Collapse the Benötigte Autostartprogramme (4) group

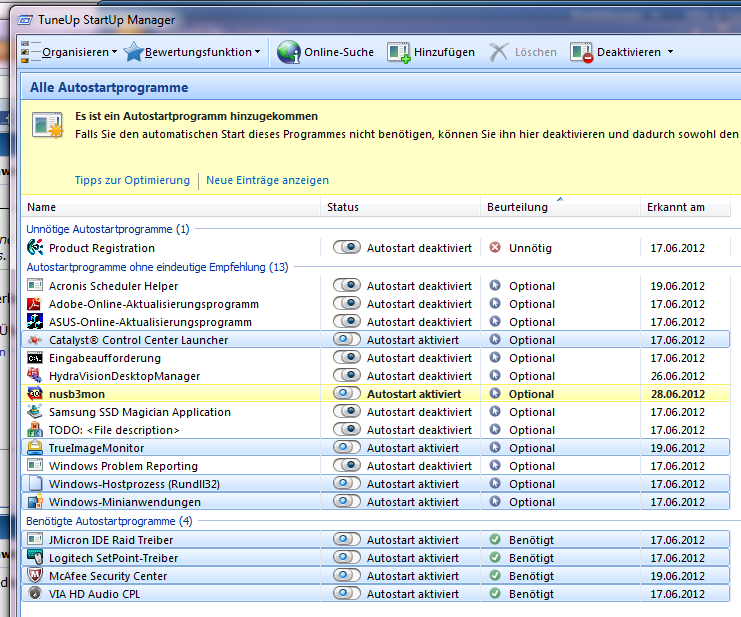point(109,521)
